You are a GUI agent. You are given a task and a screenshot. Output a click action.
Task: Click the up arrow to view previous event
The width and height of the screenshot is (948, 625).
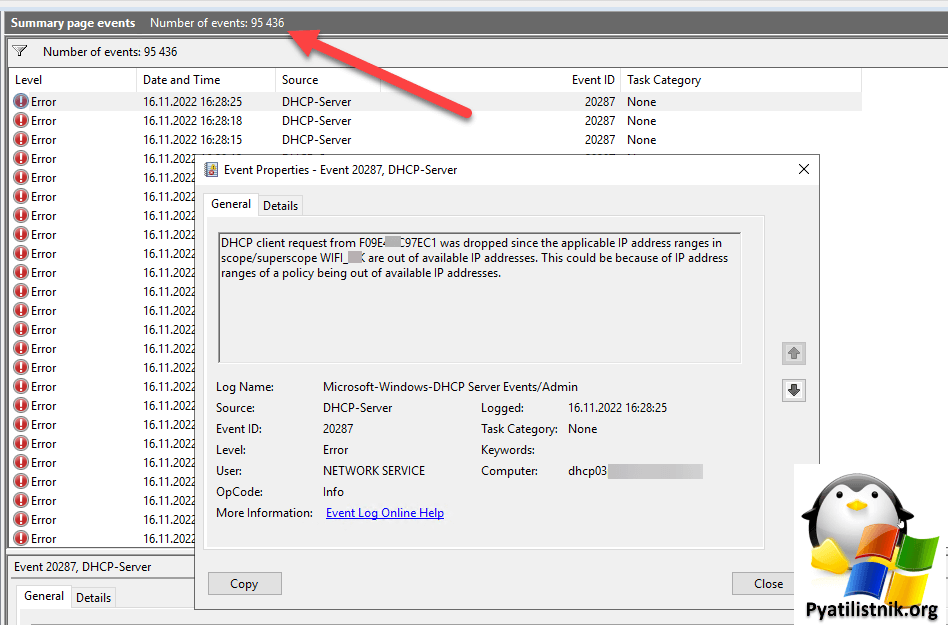tap(793, 353)
